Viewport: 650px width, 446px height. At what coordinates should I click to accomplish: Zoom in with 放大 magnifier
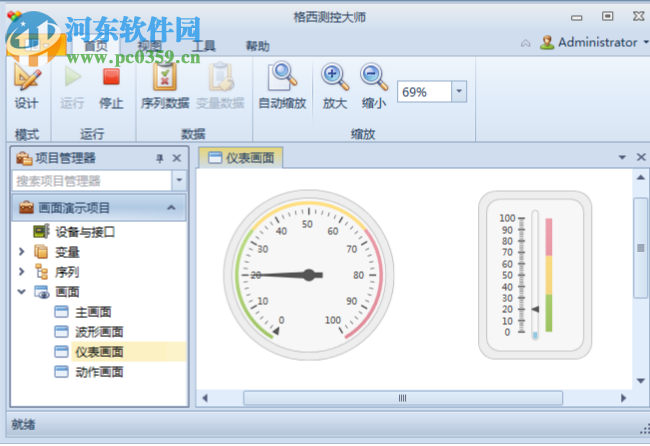click(335, 87)
